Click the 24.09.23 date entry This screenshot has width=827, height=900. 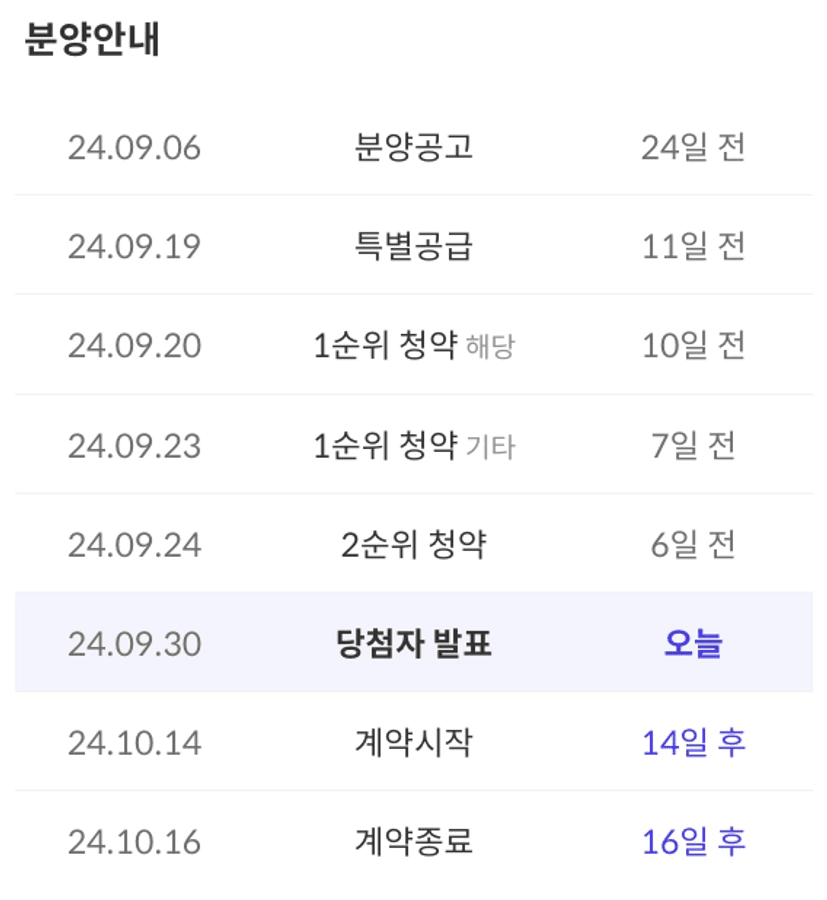[x=134, y=446]
